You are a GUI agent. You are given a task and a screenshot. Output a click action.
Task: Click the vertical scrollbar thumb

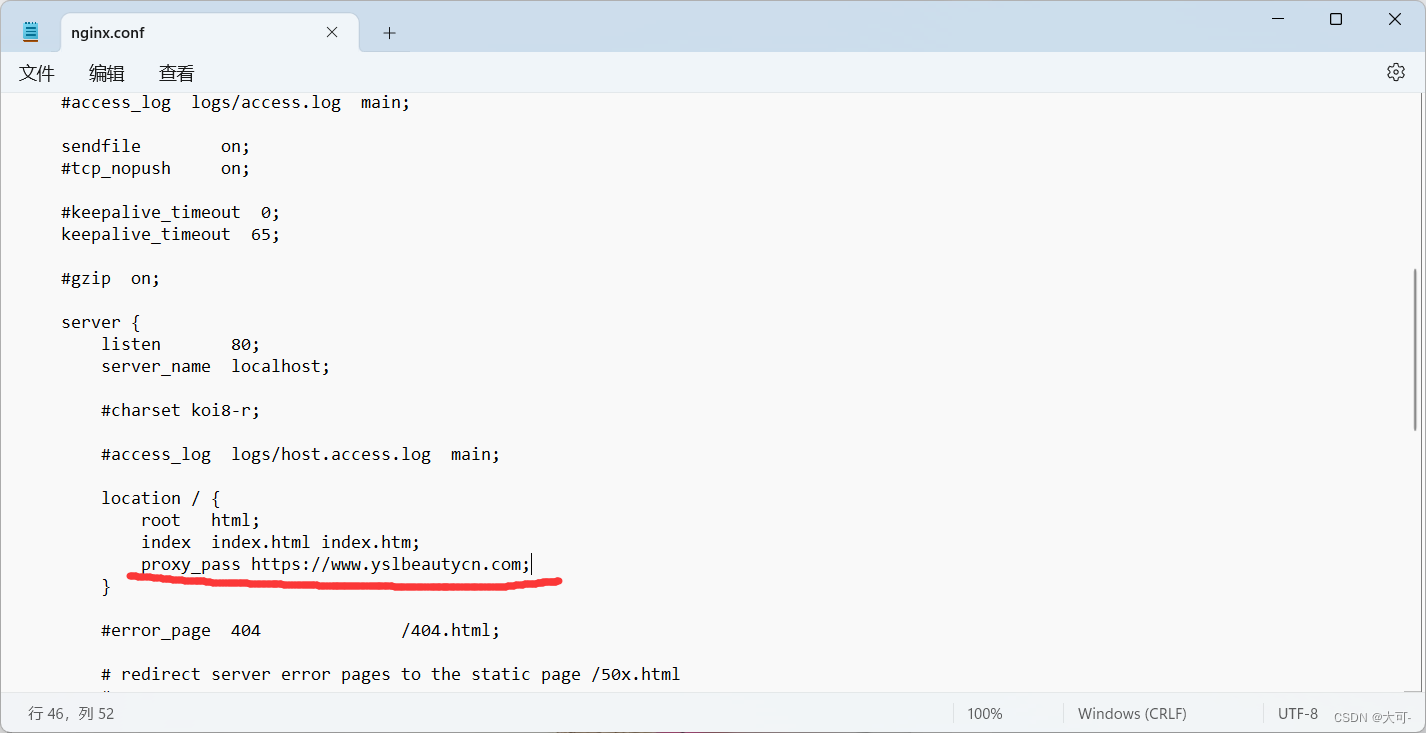tap(1415, 349)
